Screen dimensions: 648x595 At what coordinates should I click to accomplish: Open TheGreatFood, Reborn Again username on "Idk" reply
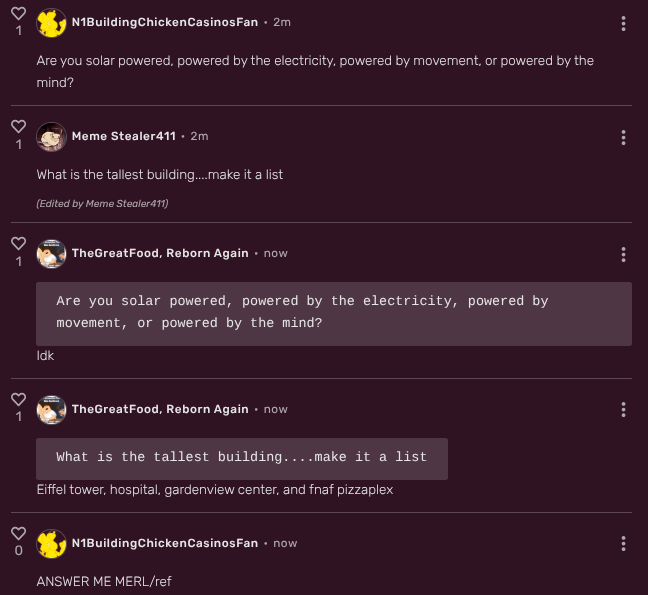point(160,253)
